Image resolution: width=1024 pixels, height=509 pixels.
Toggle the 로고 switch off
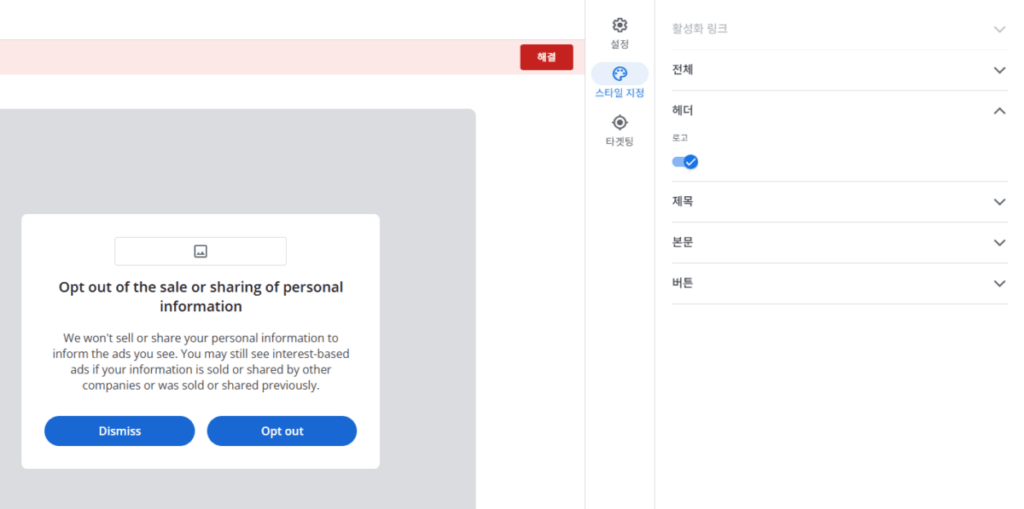click(x=685, y=162)
